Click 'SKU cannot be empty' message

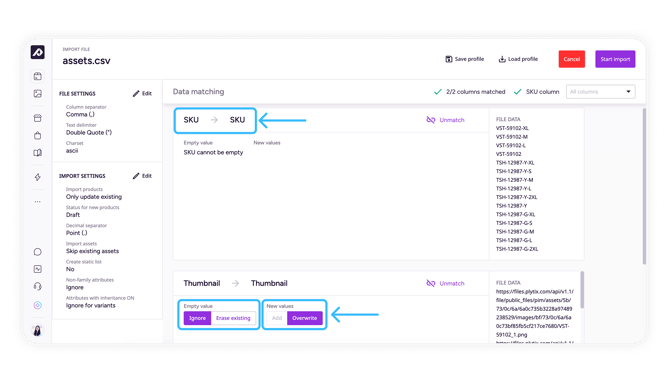[213, 153]
